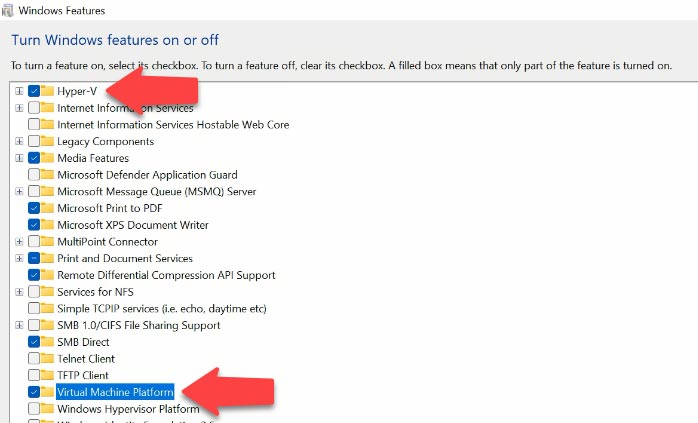The height and width of the screenshot is (423, 698).
Task: Click Print and Document Services folder icon
Action: pos(47,258)
